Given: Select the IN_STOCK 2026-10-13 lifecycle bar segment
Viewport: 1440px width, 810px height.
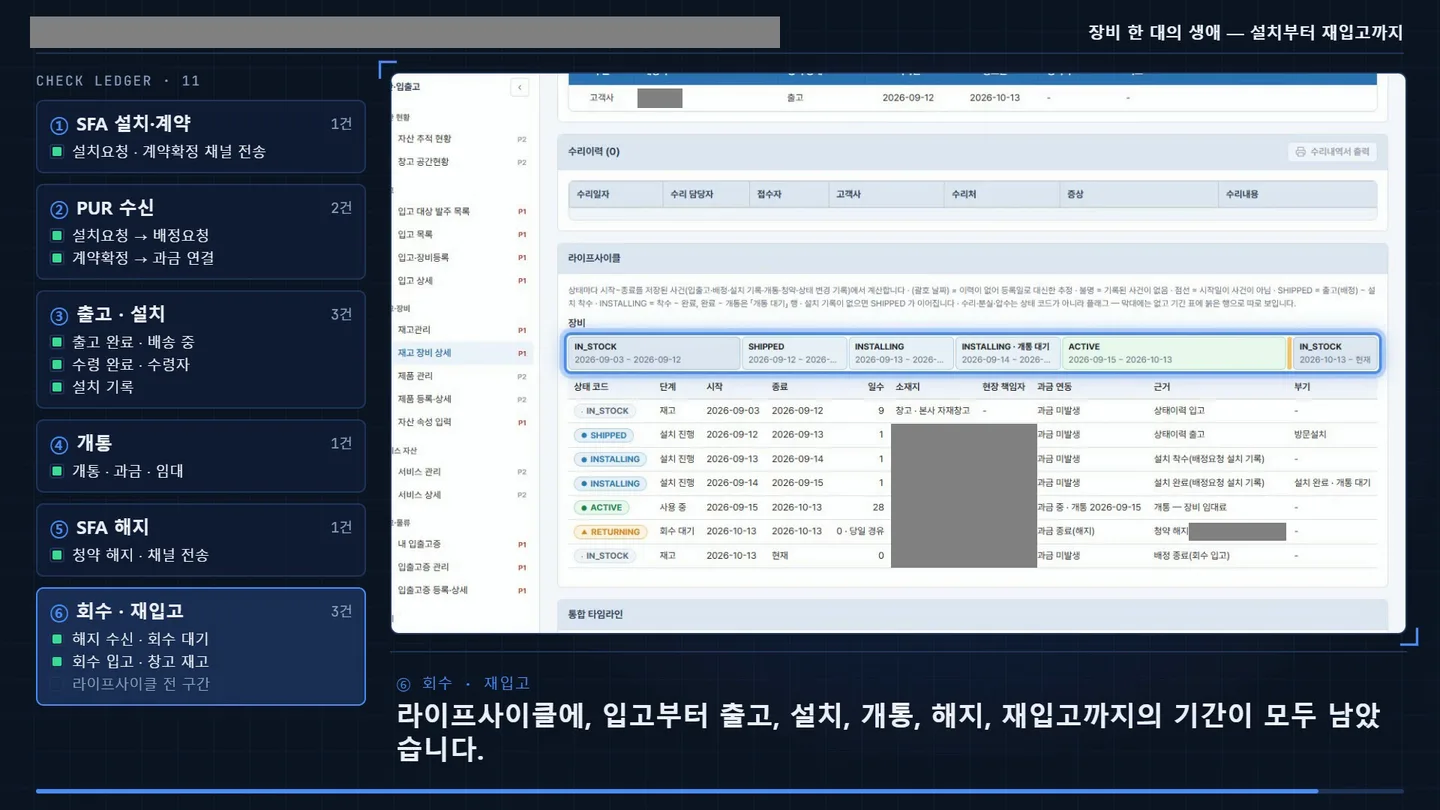Looking at the screenshot, I should [x=1335, y=353].
